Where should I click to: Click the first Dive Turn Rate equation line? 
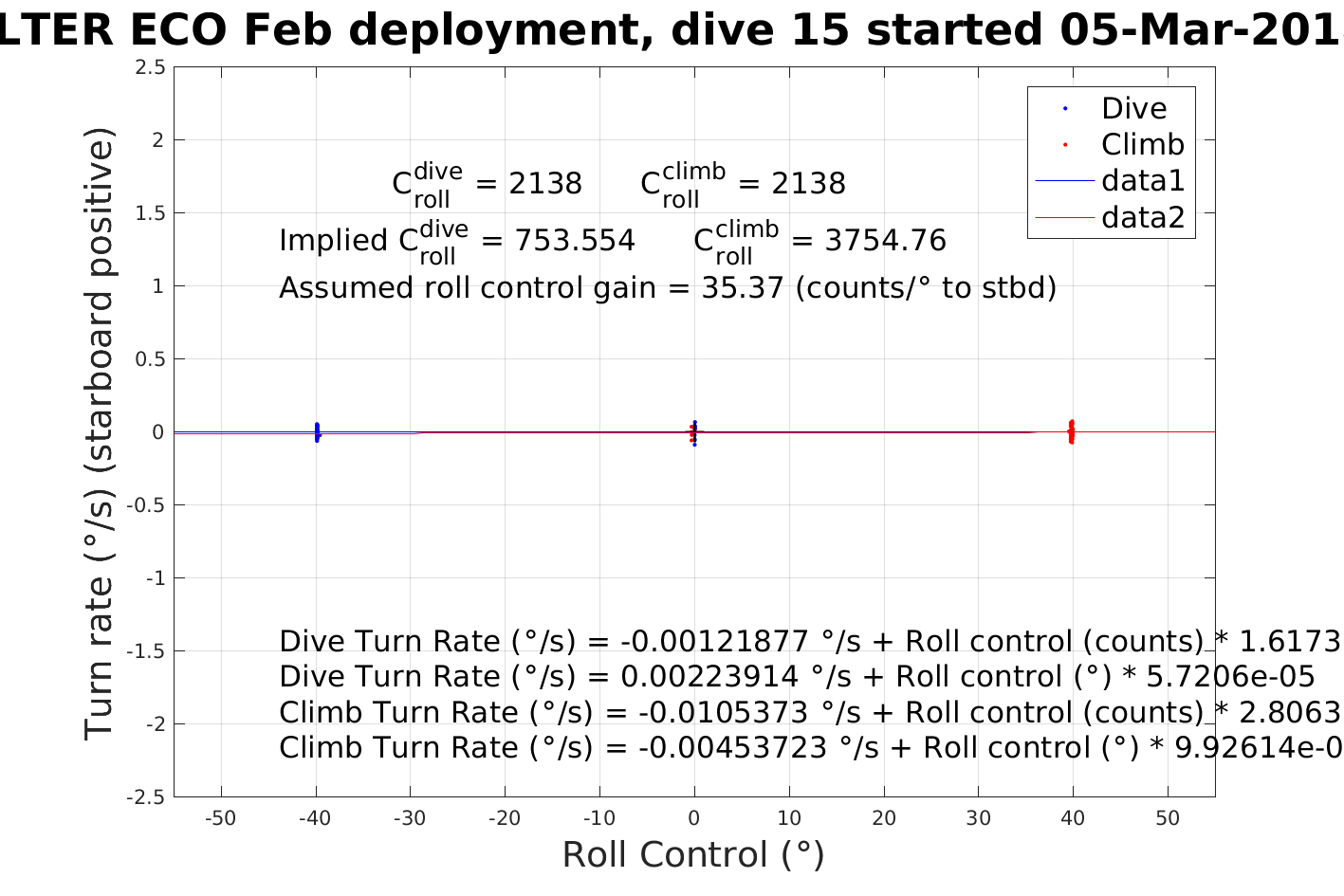point(808,642)
